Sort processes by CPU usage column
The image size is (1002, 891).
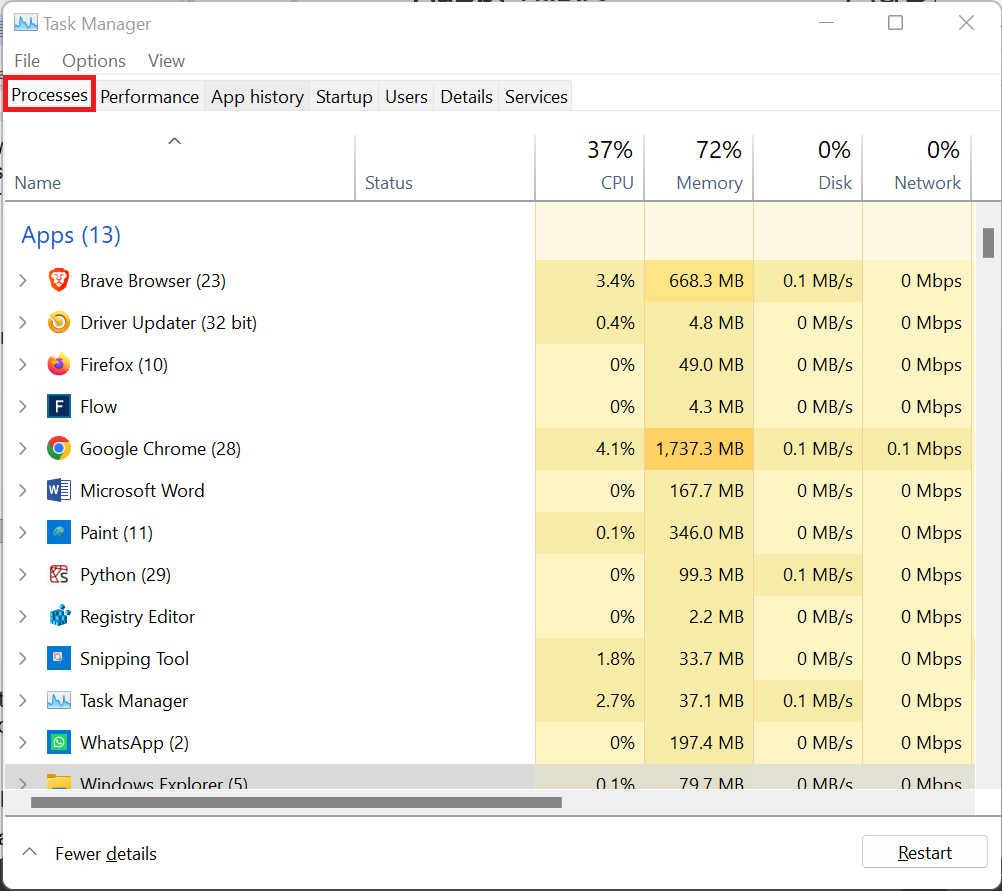tap(589, 167)
